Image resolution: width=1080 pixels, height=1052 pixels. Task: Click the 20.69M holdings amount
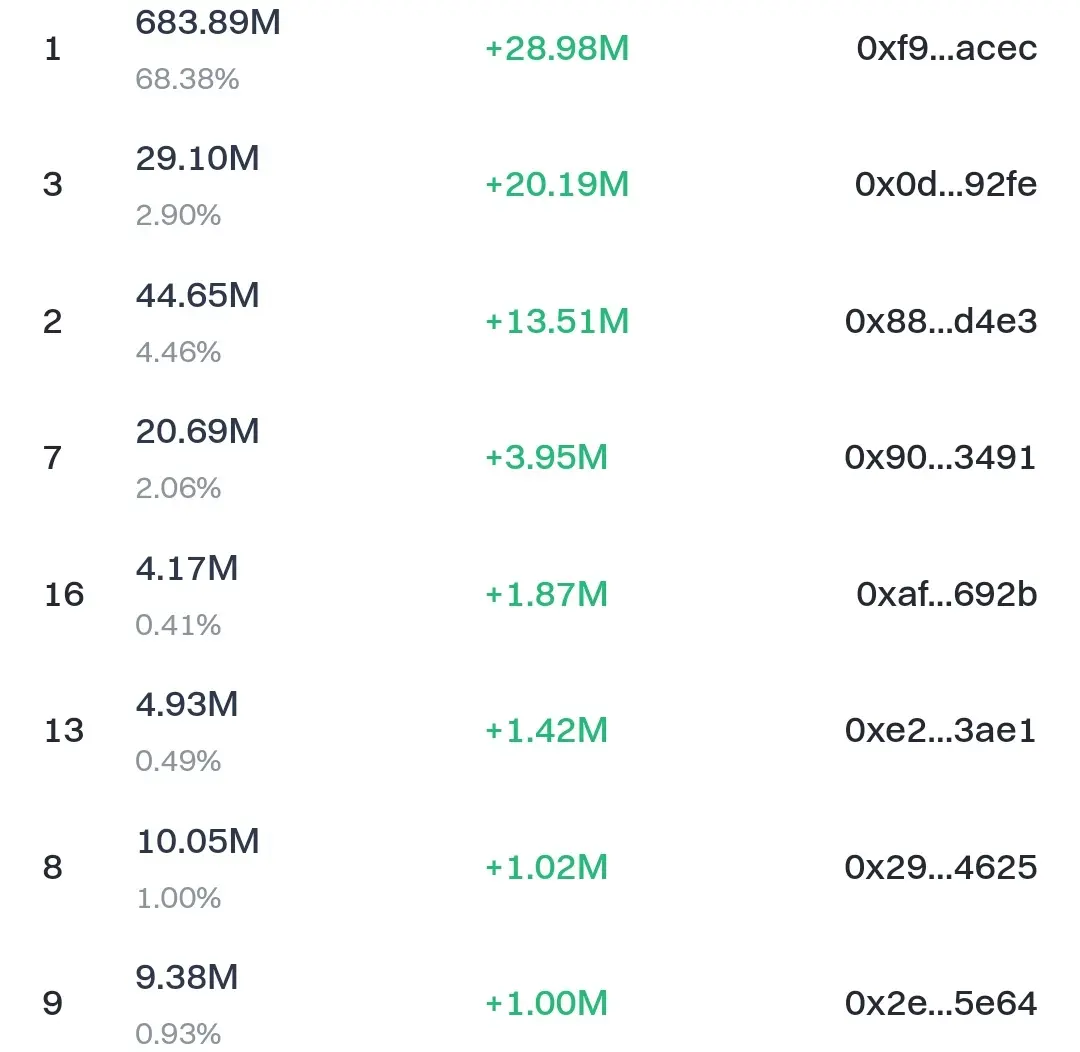point(198,431)
